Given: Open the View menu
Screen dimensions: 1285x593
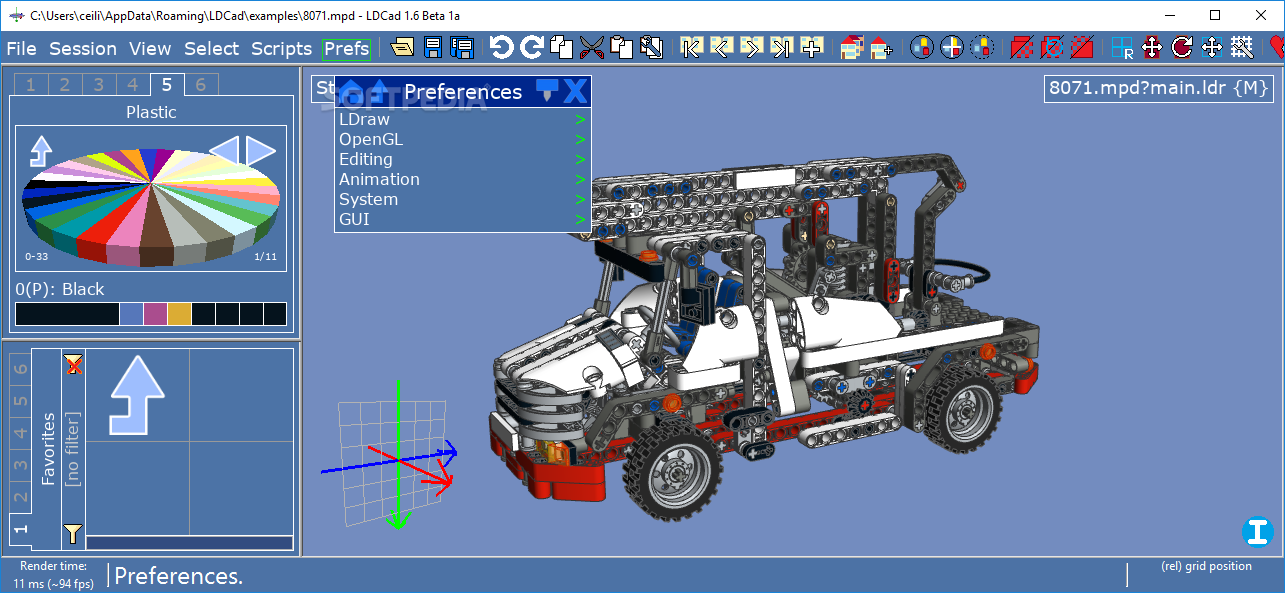Looking at the screenshot, I should coord(150,48).
